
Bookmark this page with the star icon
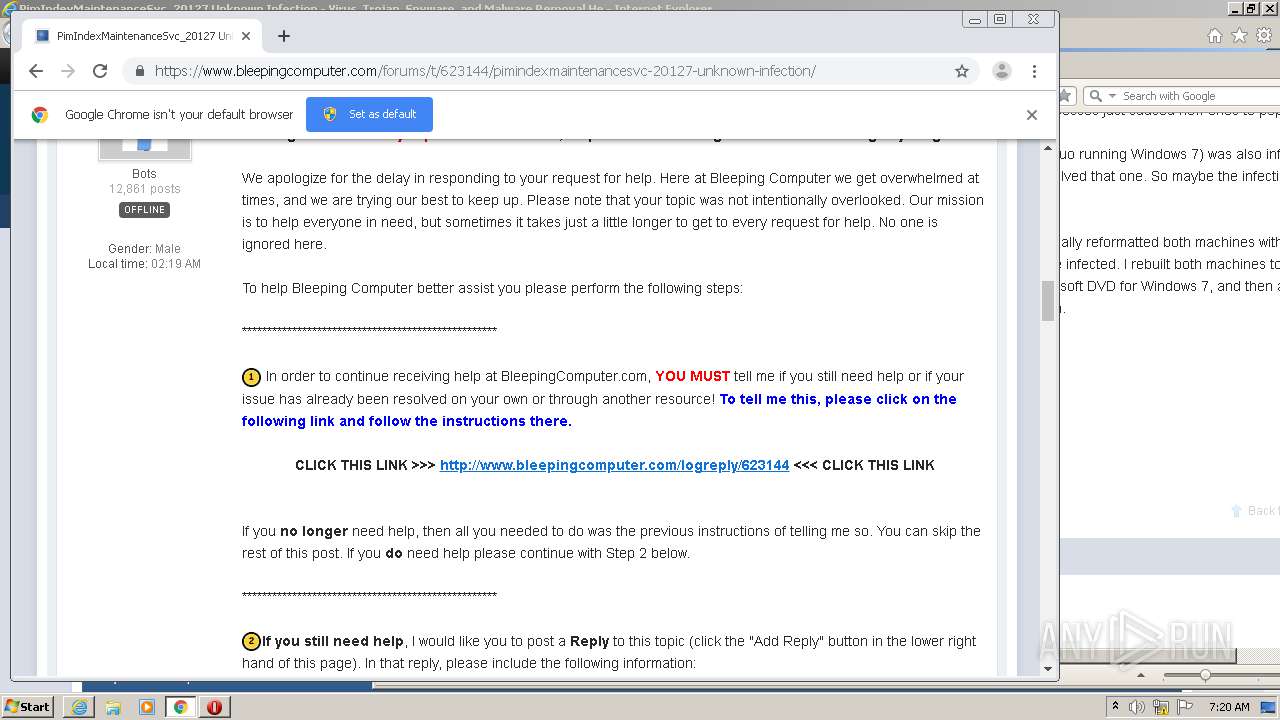tap(962, 71)
